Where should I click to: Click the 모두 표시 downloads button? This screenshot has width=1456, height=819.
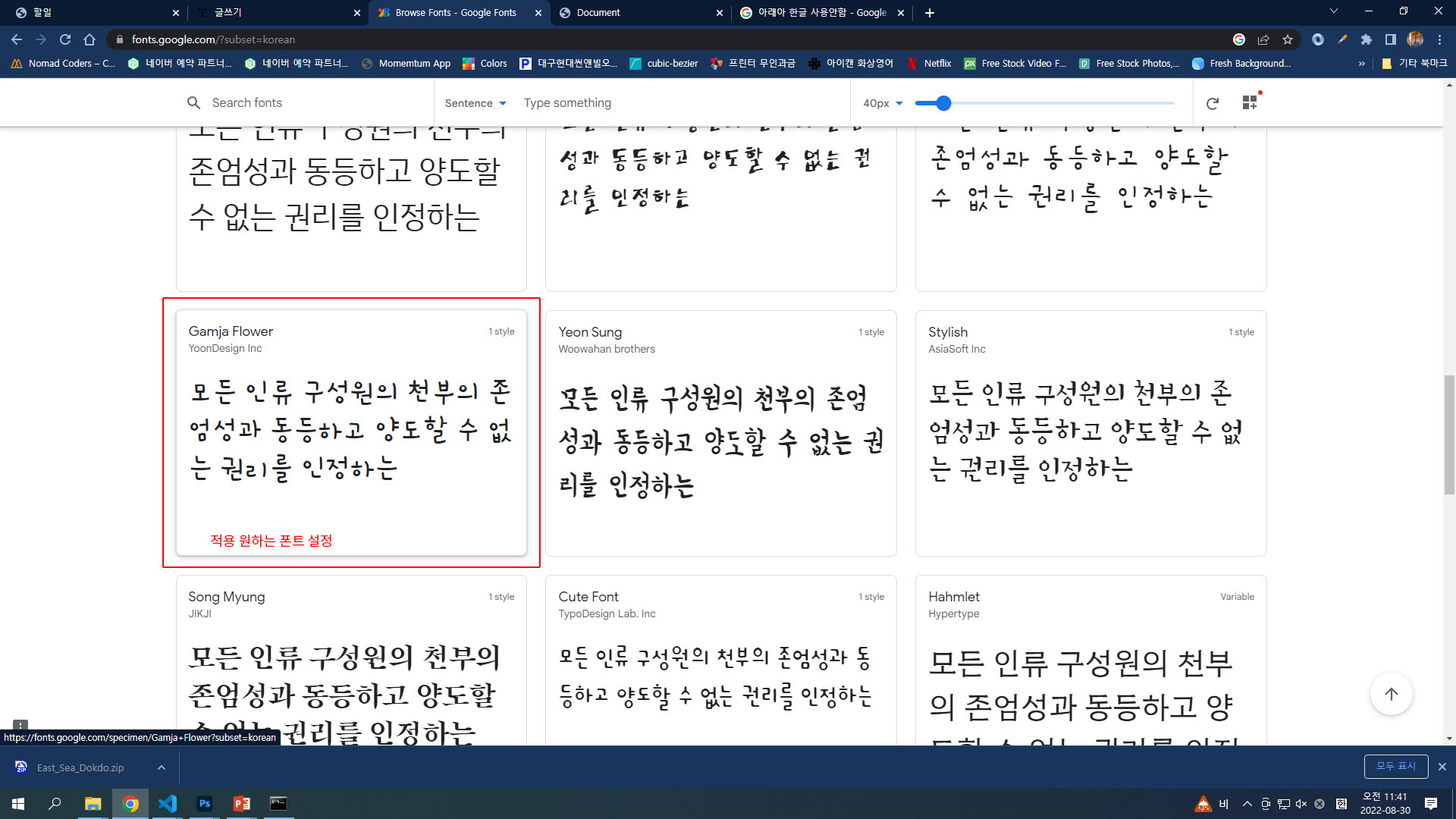[x=1395, y=767]
